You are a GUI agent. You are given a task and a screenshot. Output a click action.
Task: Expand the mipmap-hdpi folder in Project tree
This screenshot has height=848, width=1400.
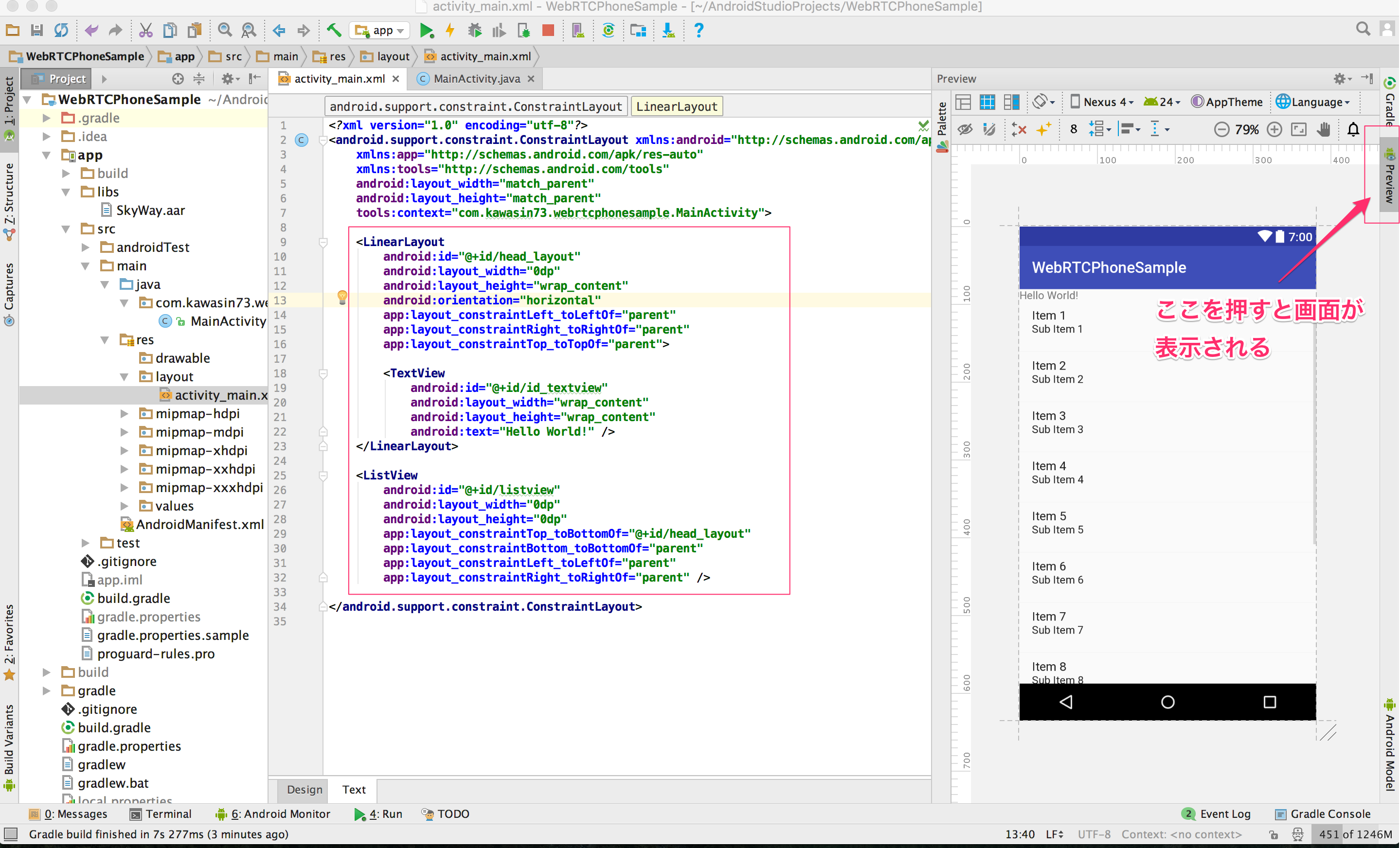point(125,413)
